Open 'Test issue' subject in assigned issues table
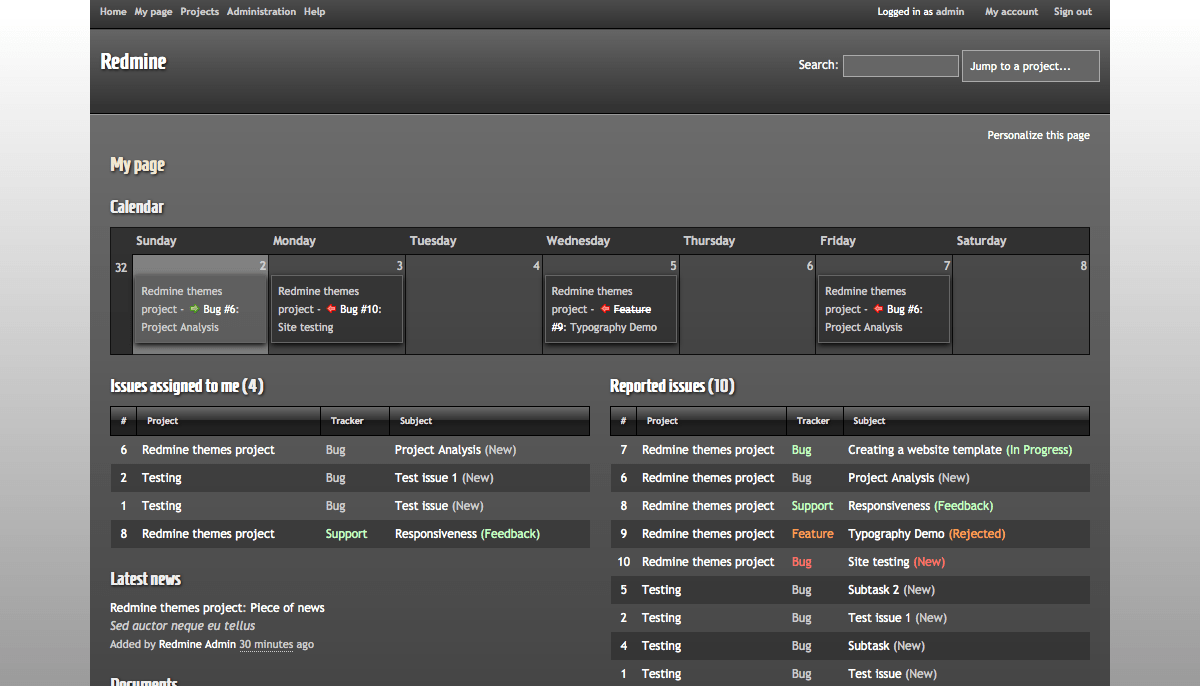Image resolution: width=1200 pixels, height=686 pixels. pyautogui.click(x=421, y=506)
